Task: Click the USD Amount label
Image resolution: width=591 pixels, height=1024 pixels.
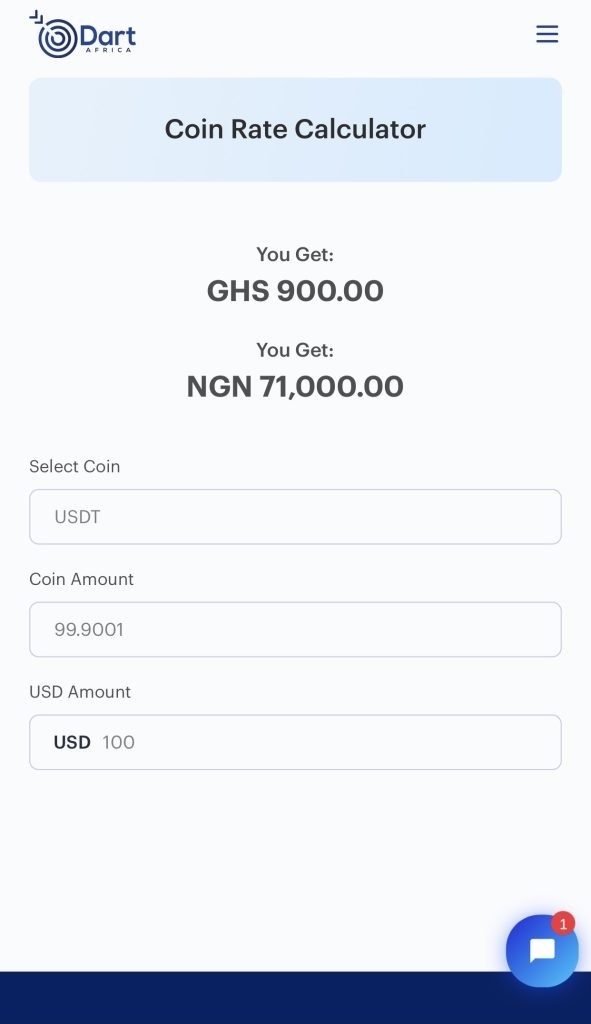Action: 80,692
